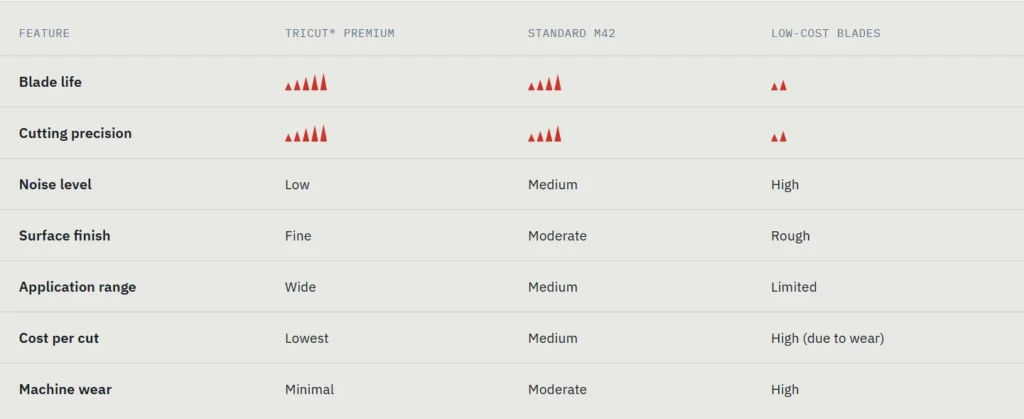Click the STANDARD M42 column header
The height and width of the screenshot is (419, 1024).
coord(571,33)
